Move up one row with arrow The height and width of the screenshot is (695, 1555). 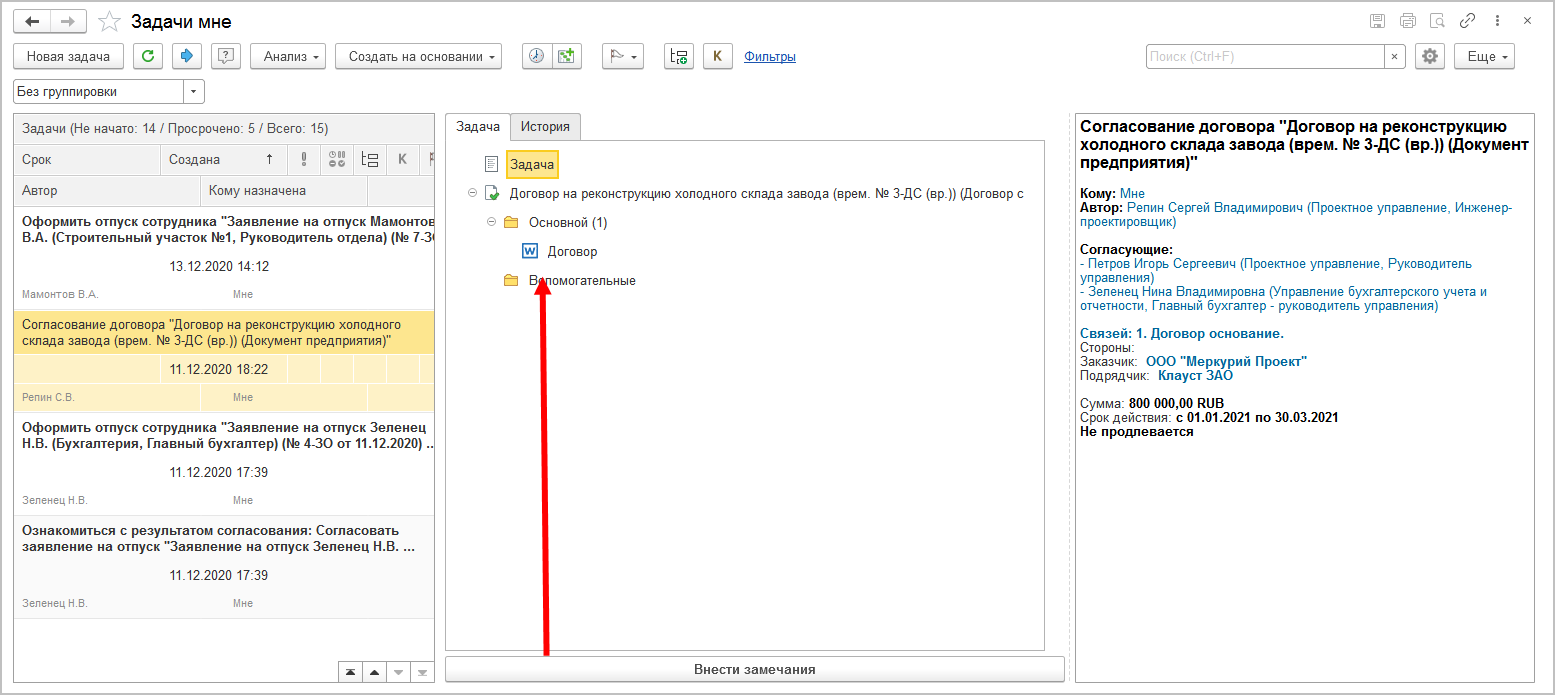pos(373,673)
